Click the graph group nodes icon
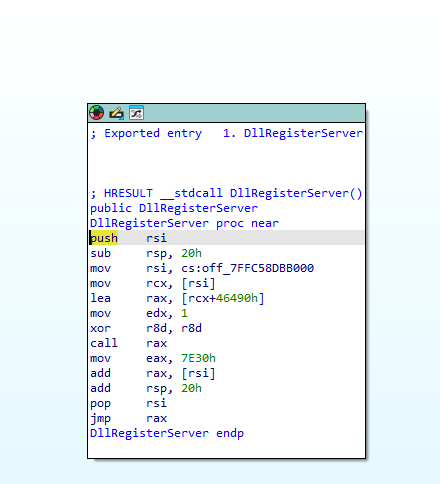440x484 pixels. 136,113
